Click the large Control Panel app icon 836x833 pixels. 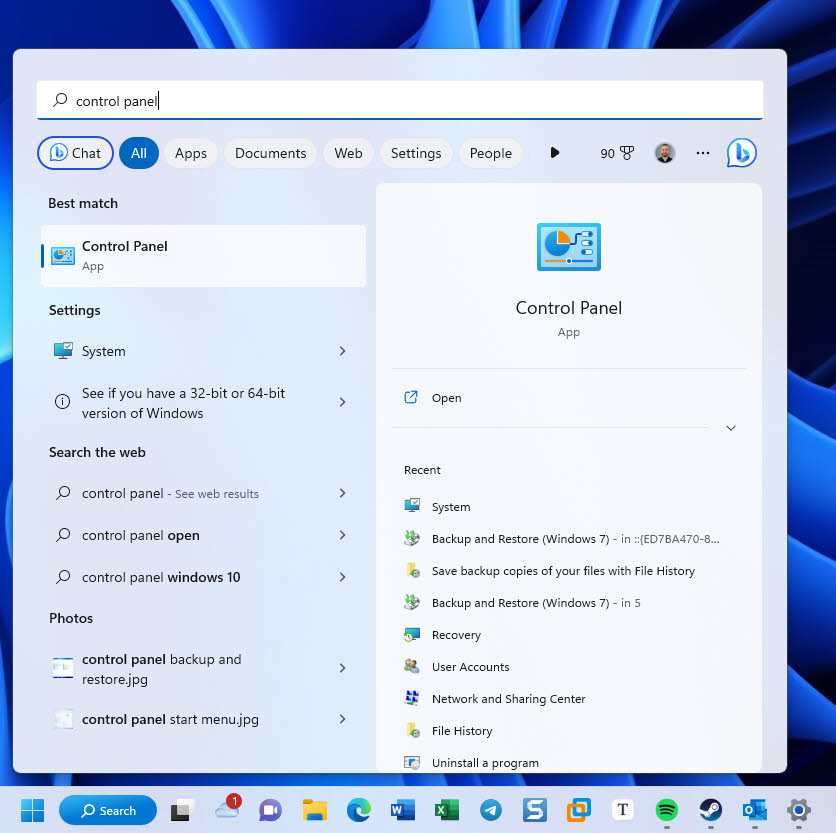point(568,247)
